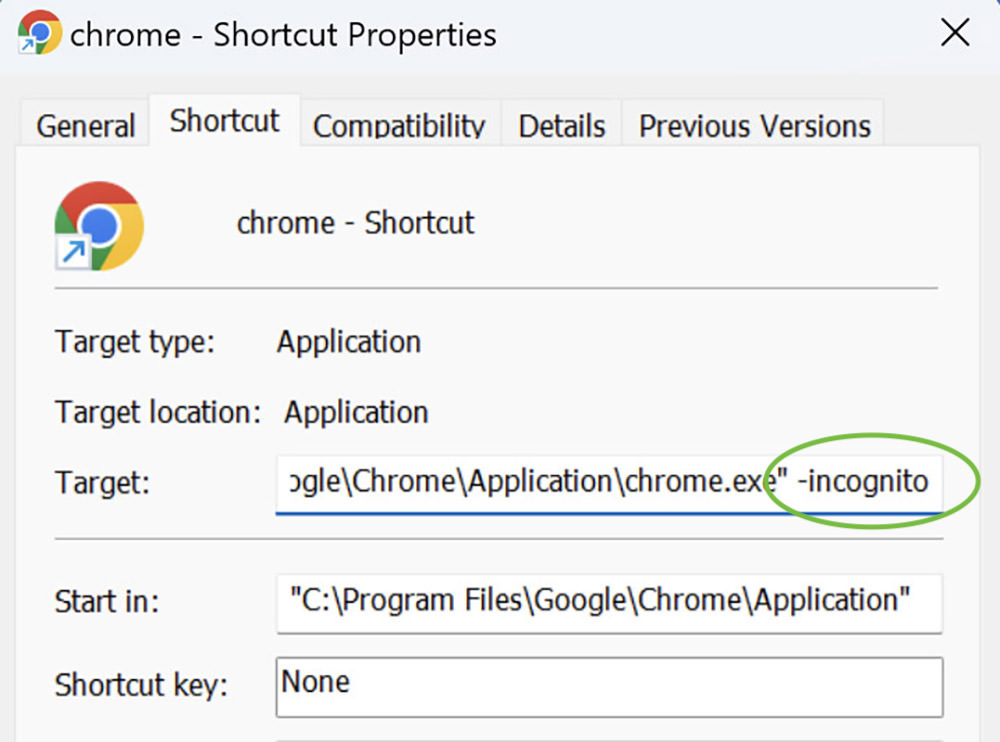Click the Target input field

point(609,484)
